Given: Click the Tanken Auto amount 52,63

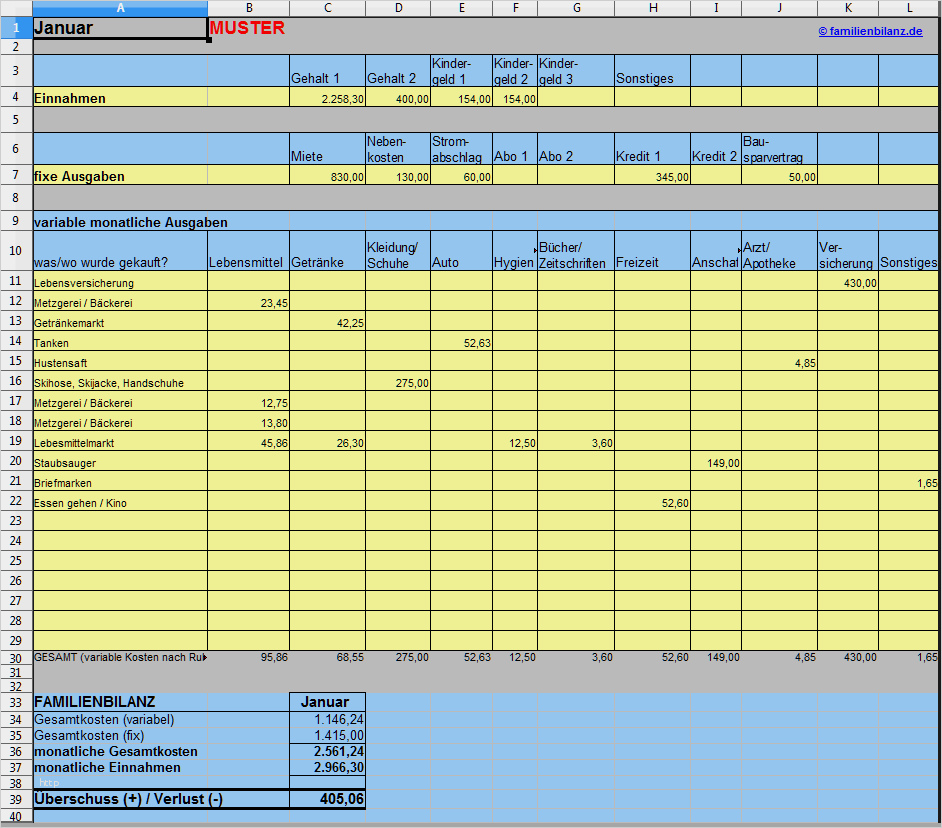Looking at the screenshot, I should (x=461, y=342).
